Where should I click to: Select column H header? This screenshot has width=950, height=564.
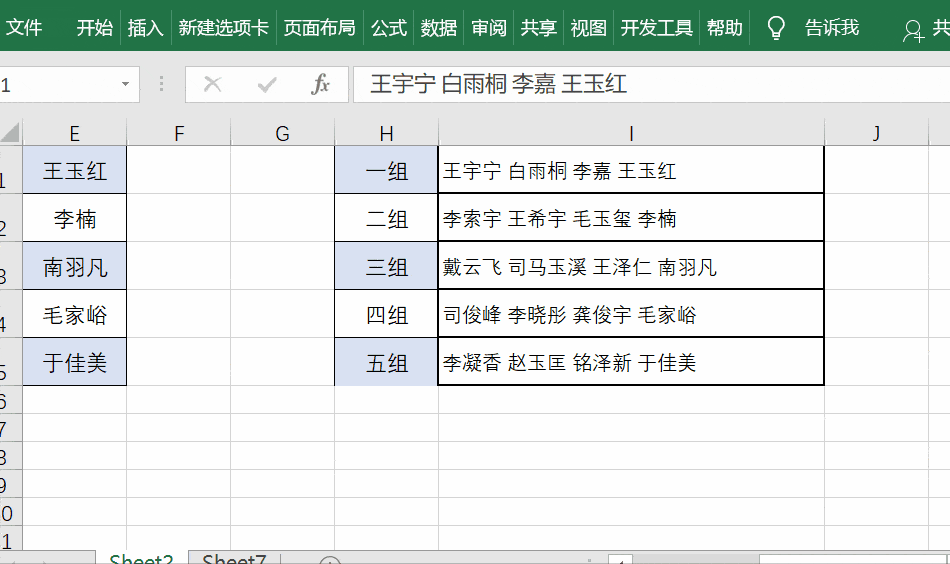386,134
